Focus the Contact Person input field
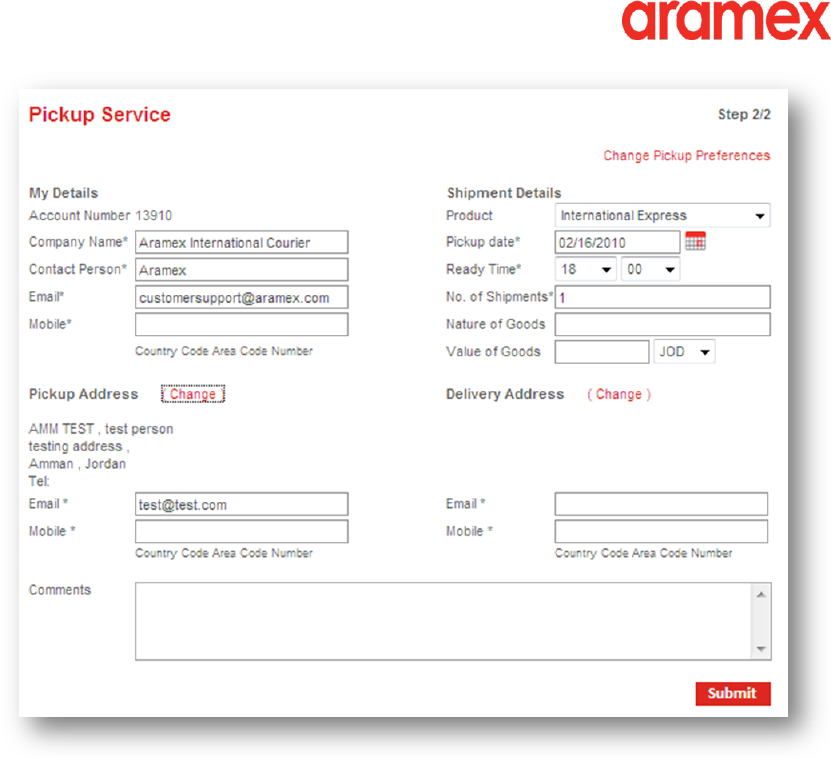Image resolution: width=831 pixels, height=758 pixels. coord(242,270)
